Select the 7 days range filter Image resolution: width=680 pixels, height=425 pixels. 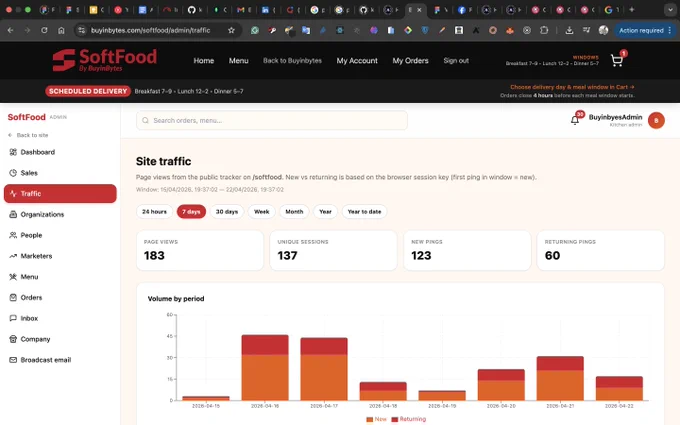click(191, 212)
